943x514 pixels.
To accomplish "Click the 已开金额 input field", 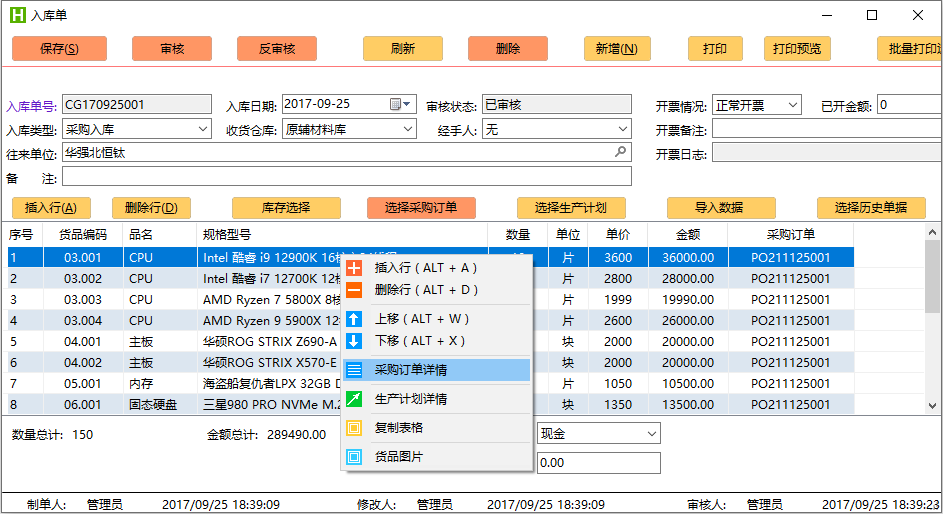I will (910, 105).
